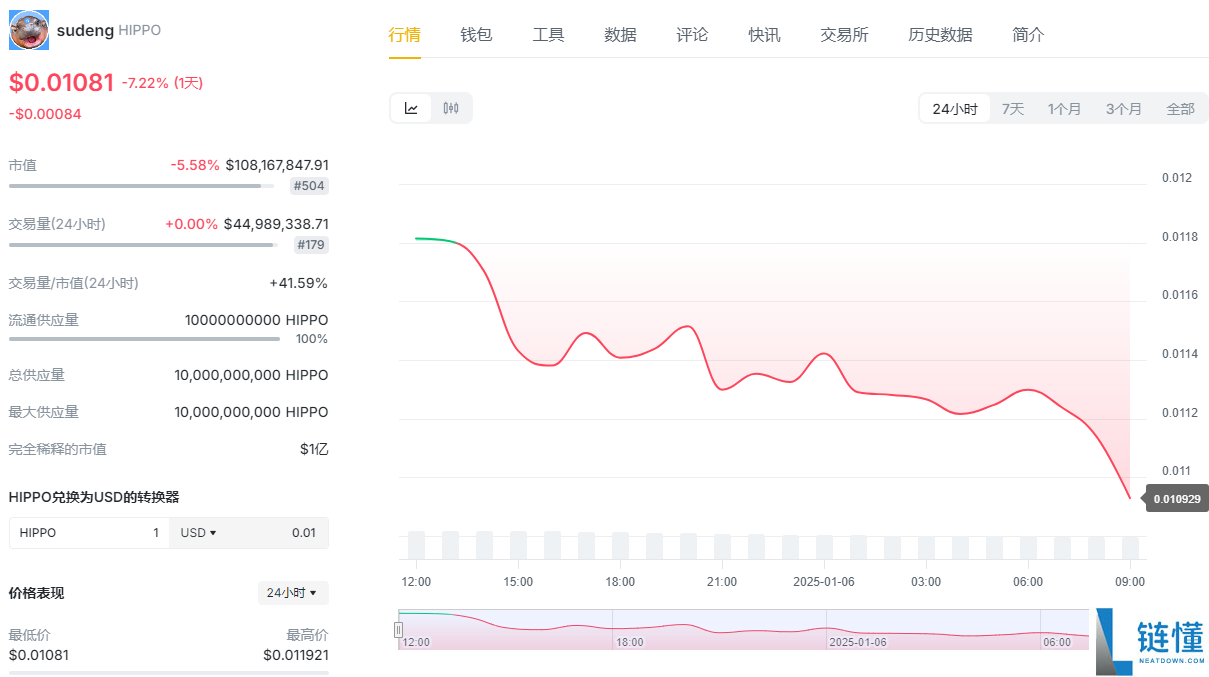Select the 1个月 chart range
Screen dimensions: 1209x677
point(1064,109)
